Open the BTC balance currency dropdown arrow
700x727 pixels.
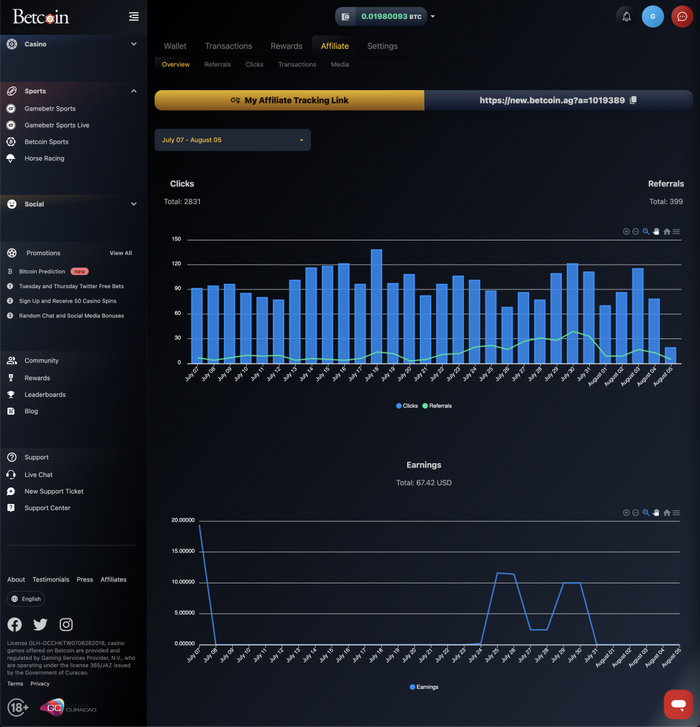[x=433, y=16]
